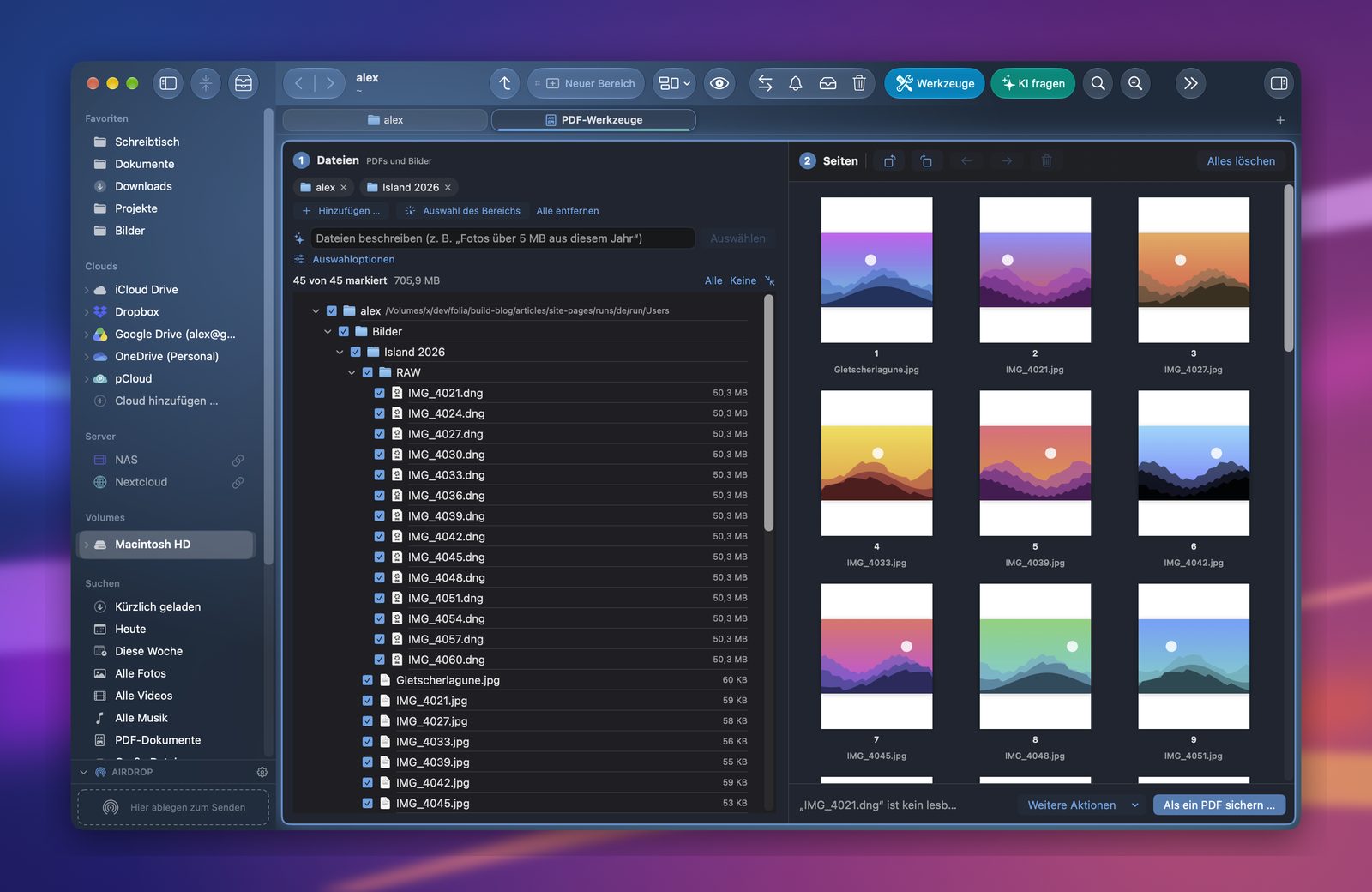This screenshot has width=1372, height=892.
Task: Toggle the RAW folder checkbox
Action: coord(368,372)
